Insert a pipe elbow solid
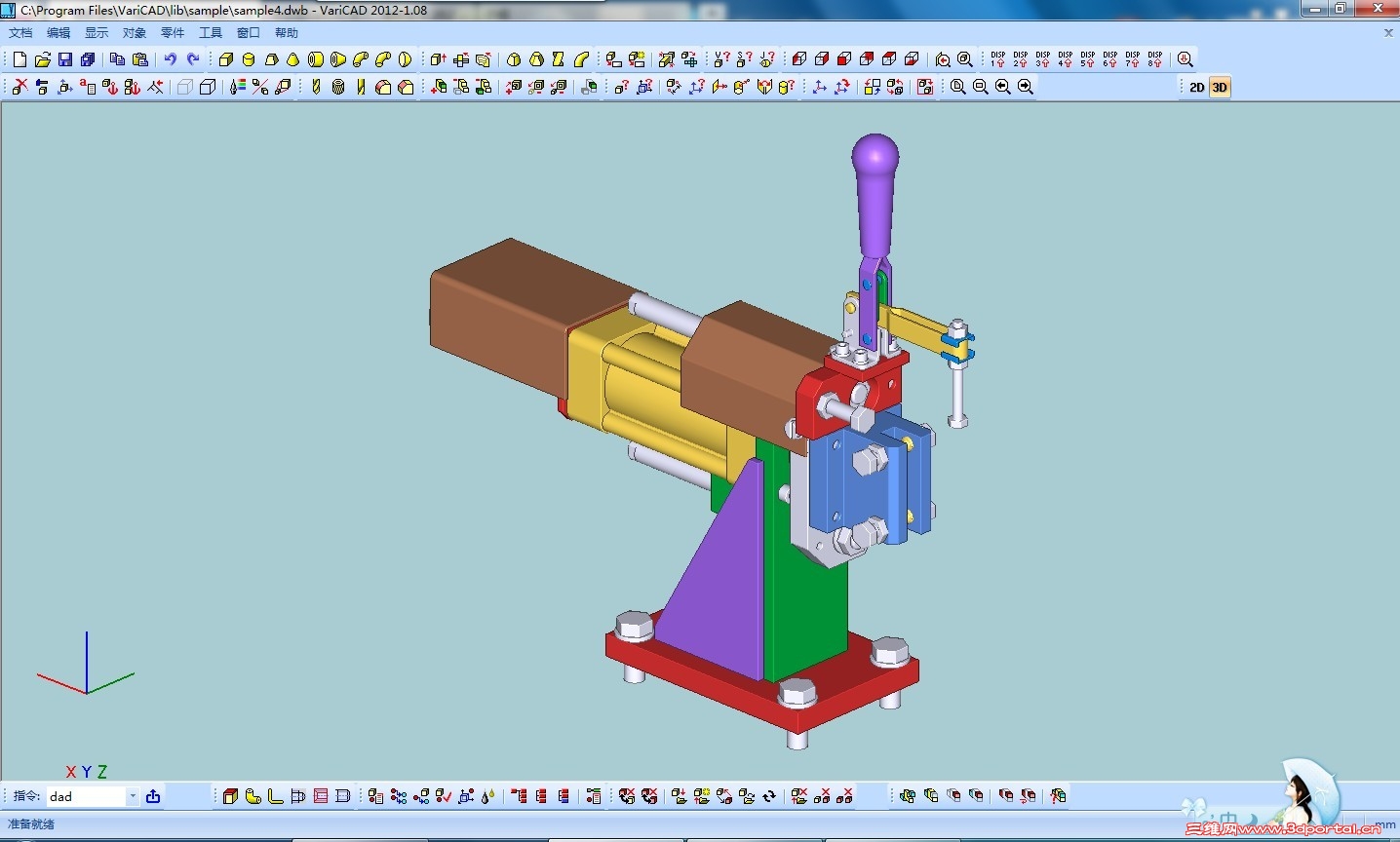Screen dimensions: 1400x842 click(x=361, y=59)
